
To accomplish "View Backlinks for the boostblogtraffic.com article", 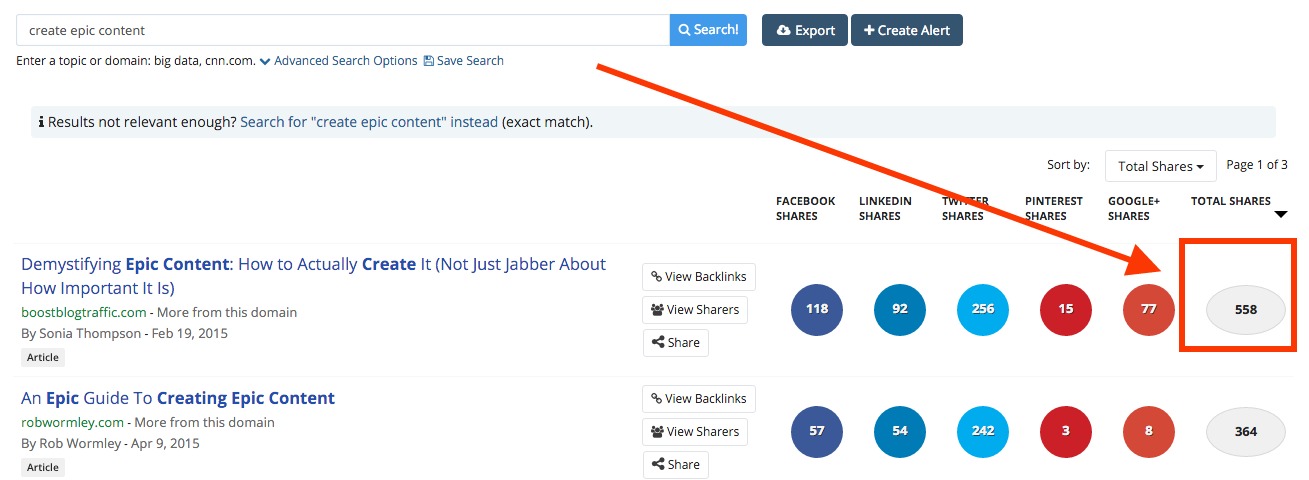I will tap(699, 277).
